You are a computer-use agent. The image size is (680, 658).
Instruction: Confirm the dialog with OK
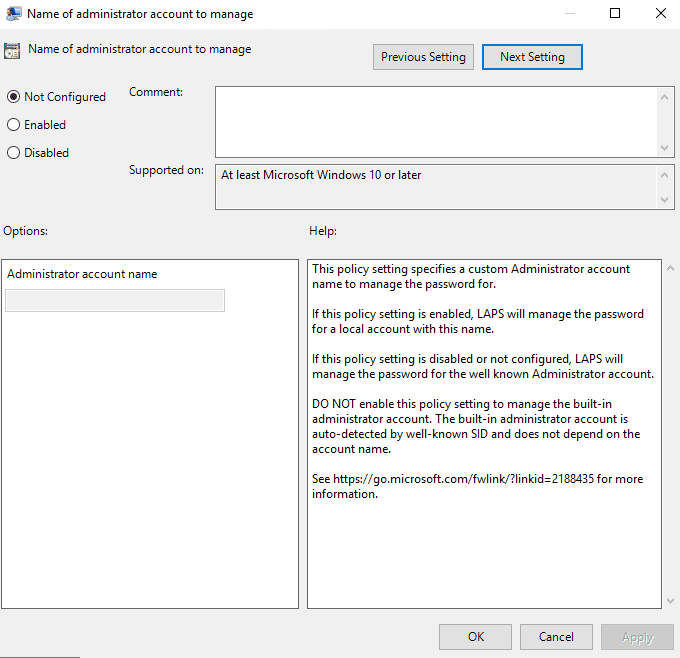click(x=476, y=637)
